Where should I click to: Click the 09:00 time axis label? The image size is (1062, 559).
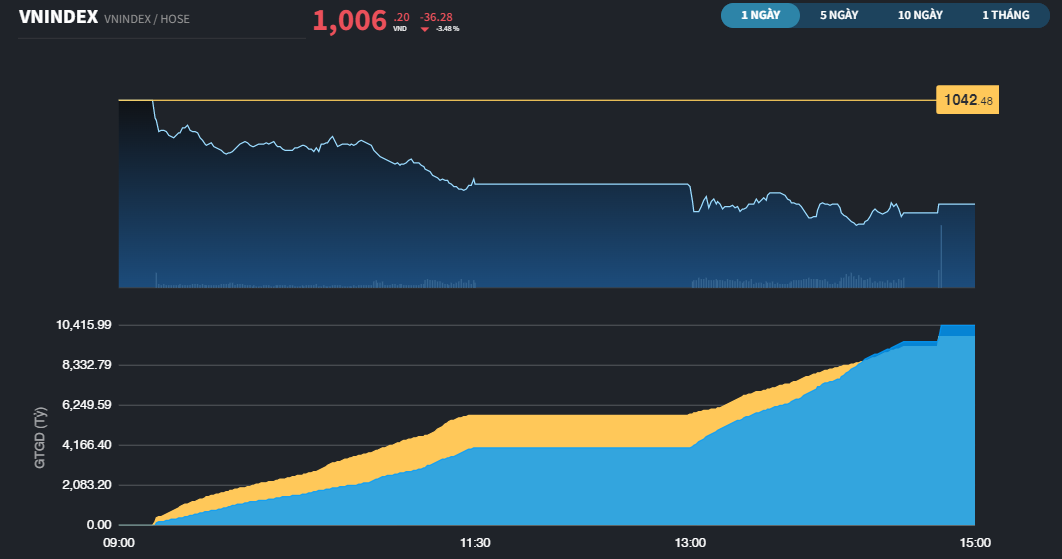pyautogui.click(x=119, y=543)
